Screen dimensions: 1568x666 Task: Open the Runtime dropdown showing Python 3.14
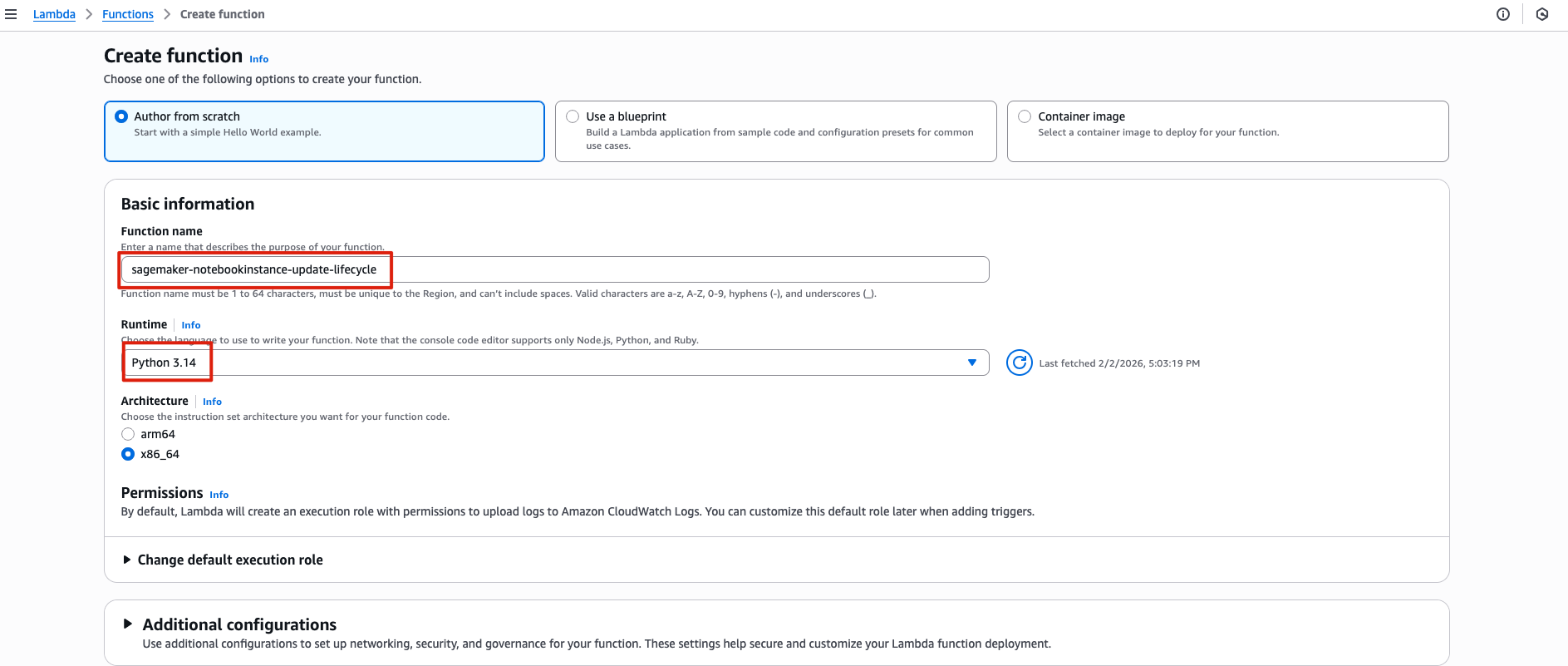click(x=548, y=363)
